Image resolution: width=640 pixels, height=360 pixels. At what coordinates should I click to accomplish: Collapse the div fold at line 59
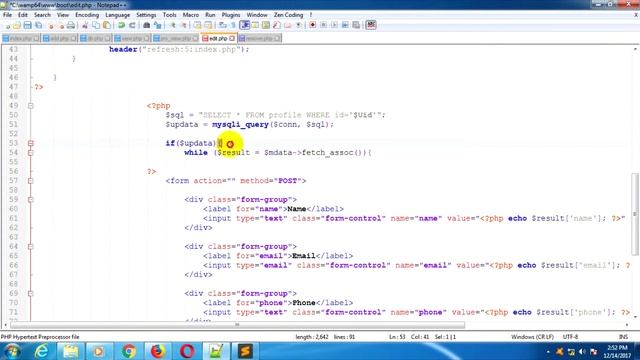pos(31,200)
